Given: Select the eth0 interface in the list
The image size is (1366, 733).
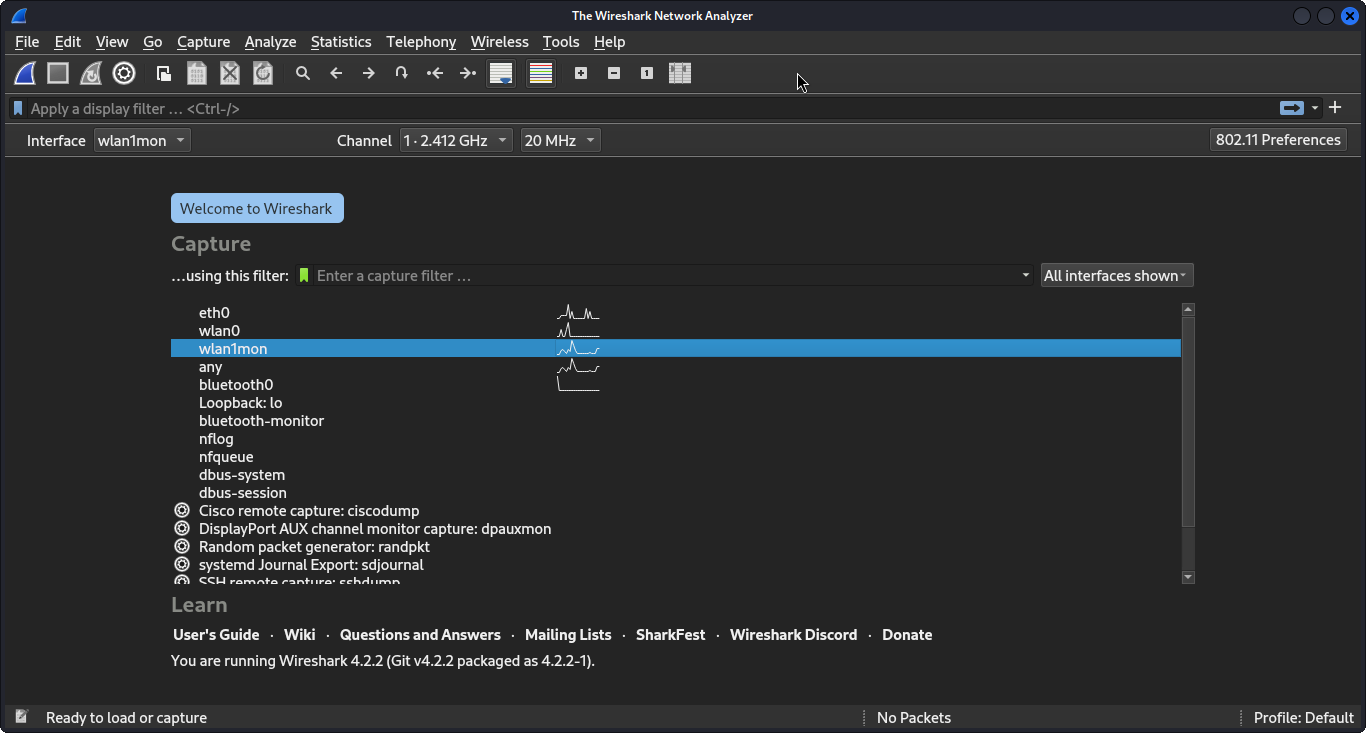Looking at the screenshot, I should (x=214, y=313).
